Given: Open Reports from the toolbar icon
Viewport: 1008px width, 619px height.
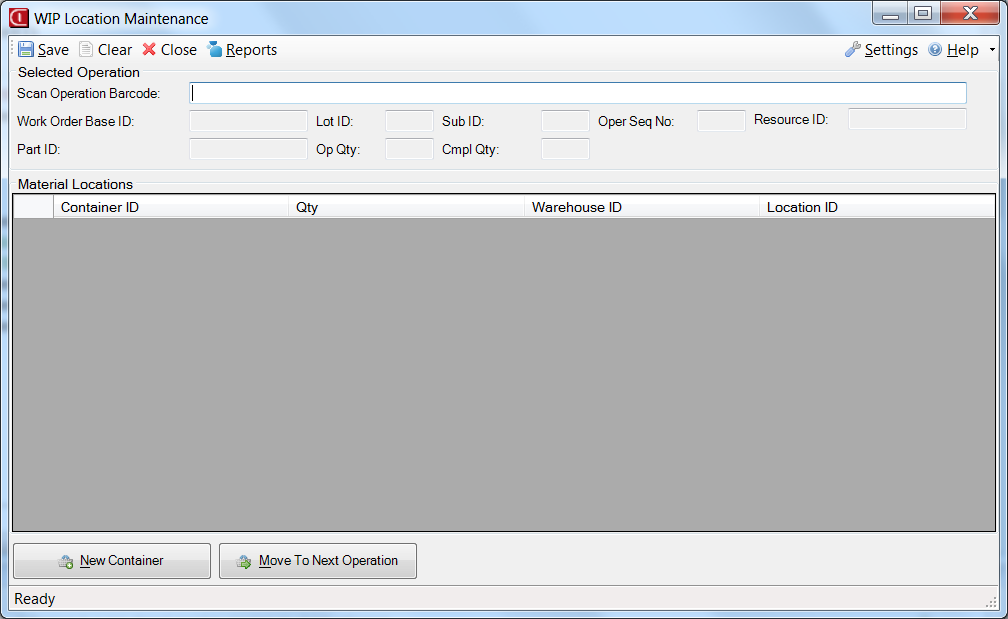Looking at the screenshot, I should [x=214, y=50].
